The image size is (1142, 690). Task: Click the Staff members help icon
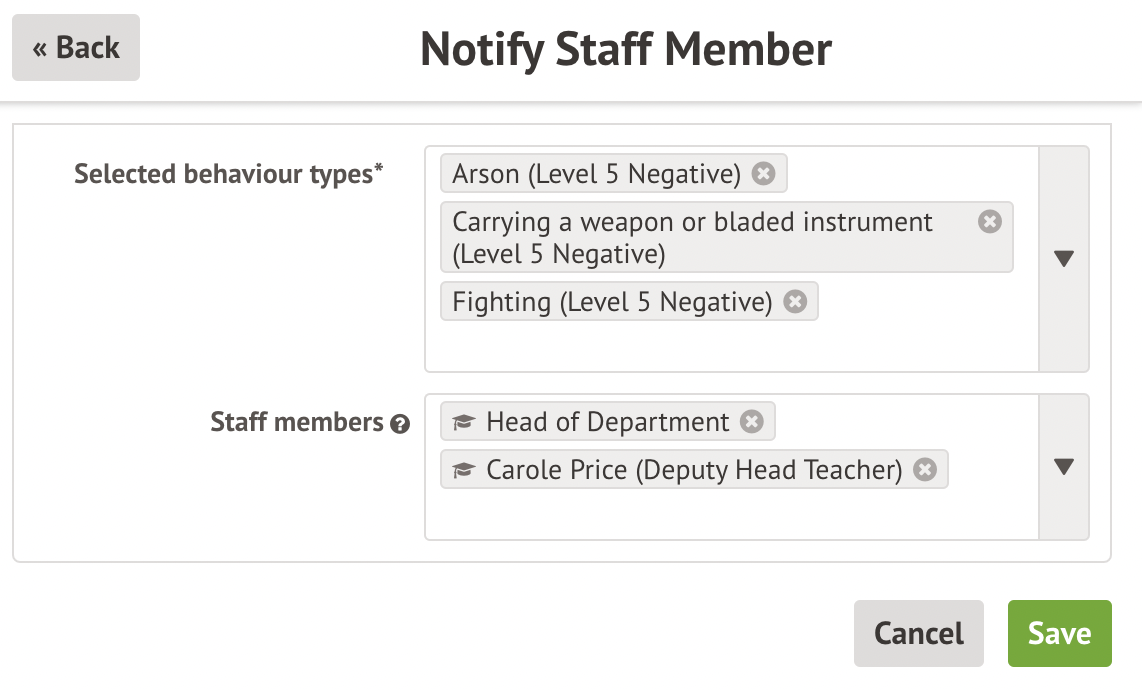[x=400, y=424]
